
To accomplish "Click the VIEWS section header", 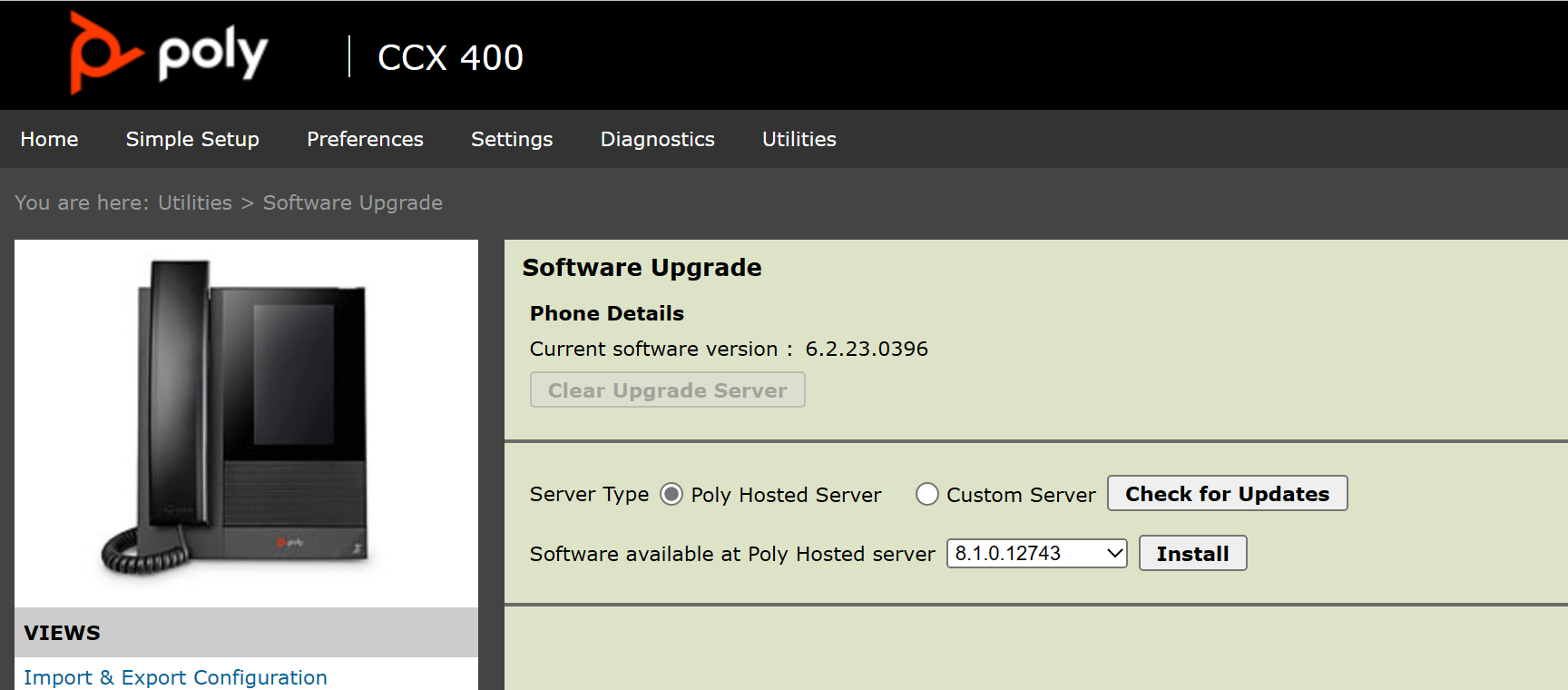I will click(x=246, y=632).
